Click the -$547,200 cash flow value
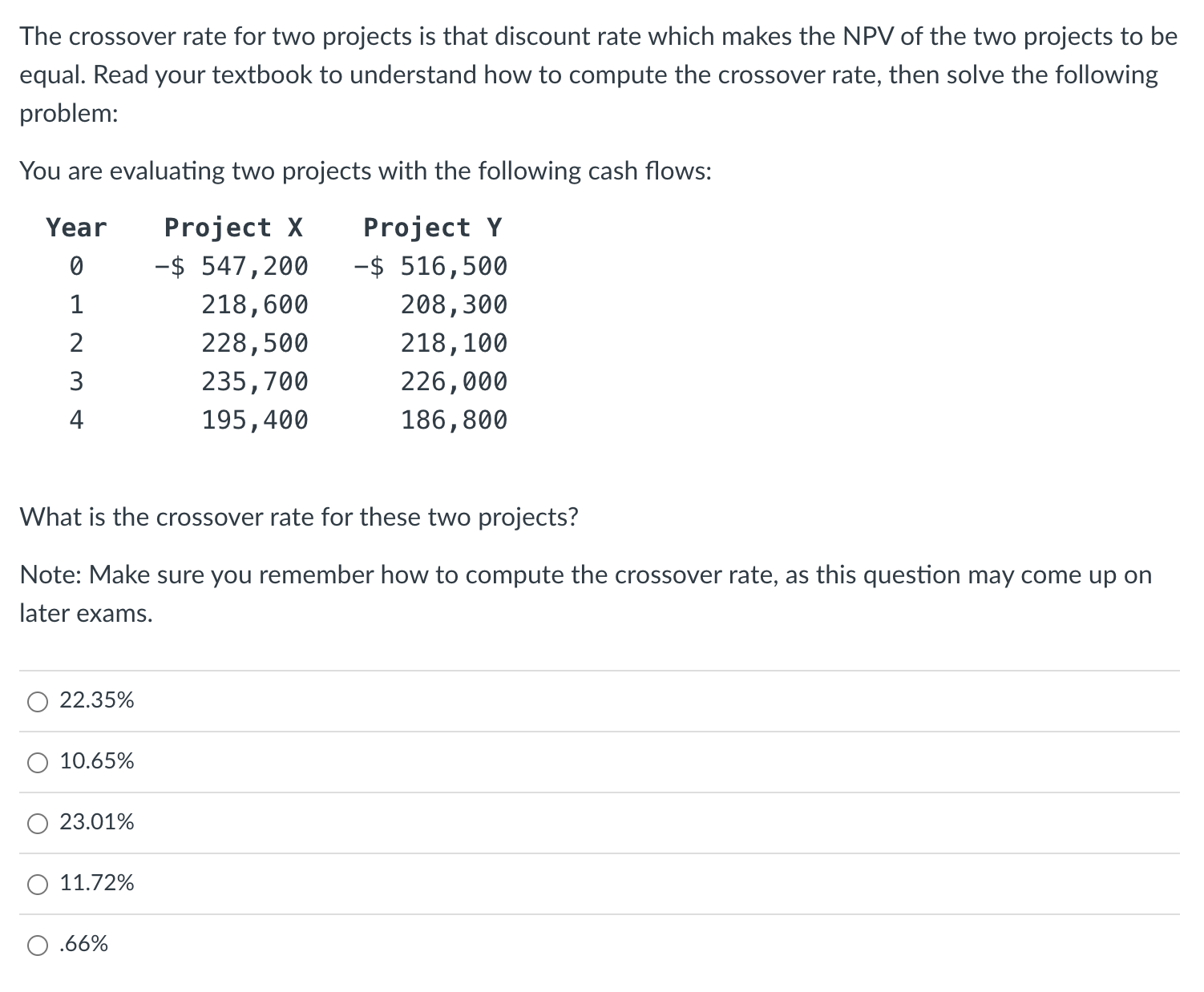 [231, 265]
